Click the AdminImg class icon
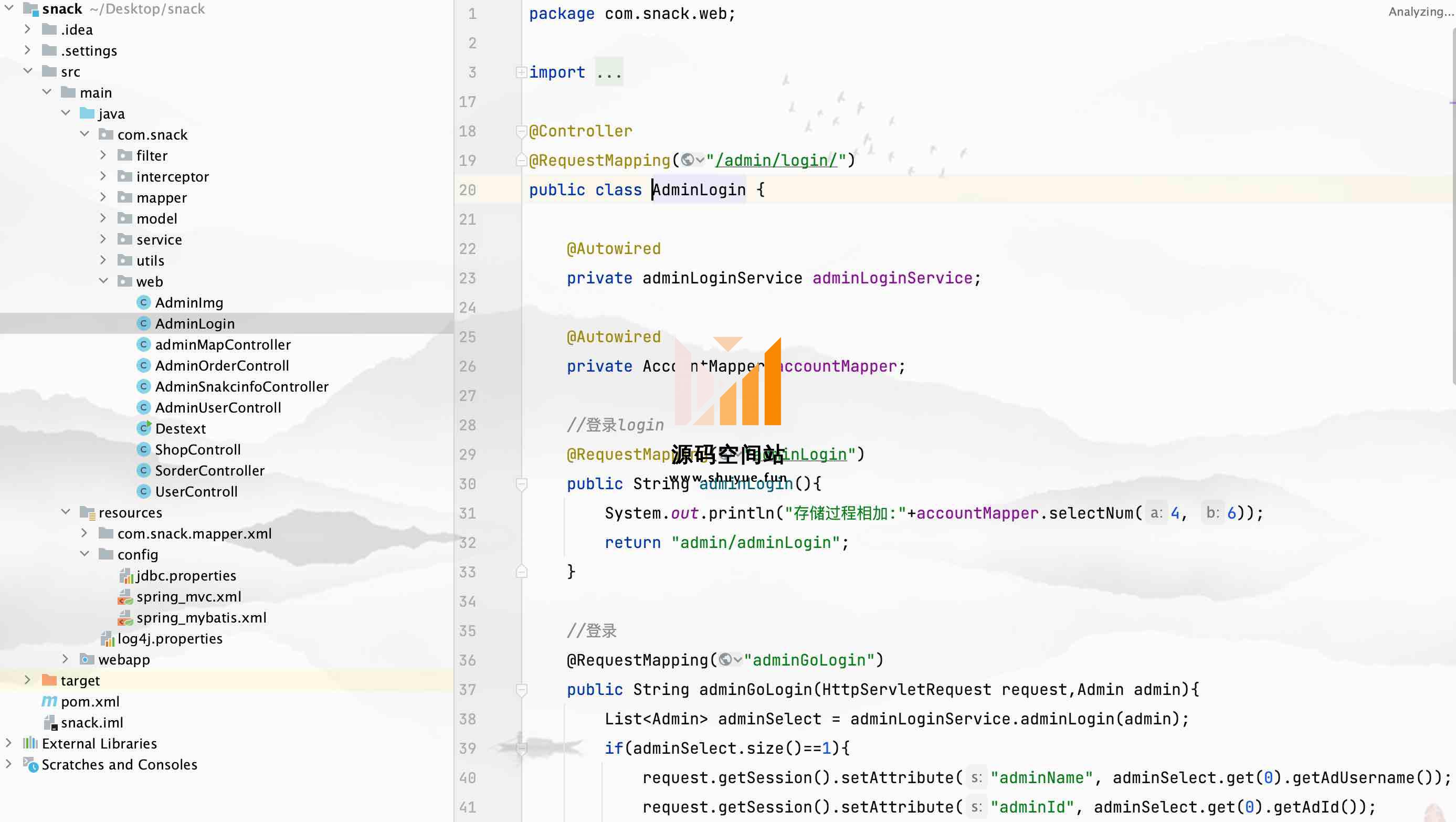Viewport: 1456px width, 822px height. point(144,302)
